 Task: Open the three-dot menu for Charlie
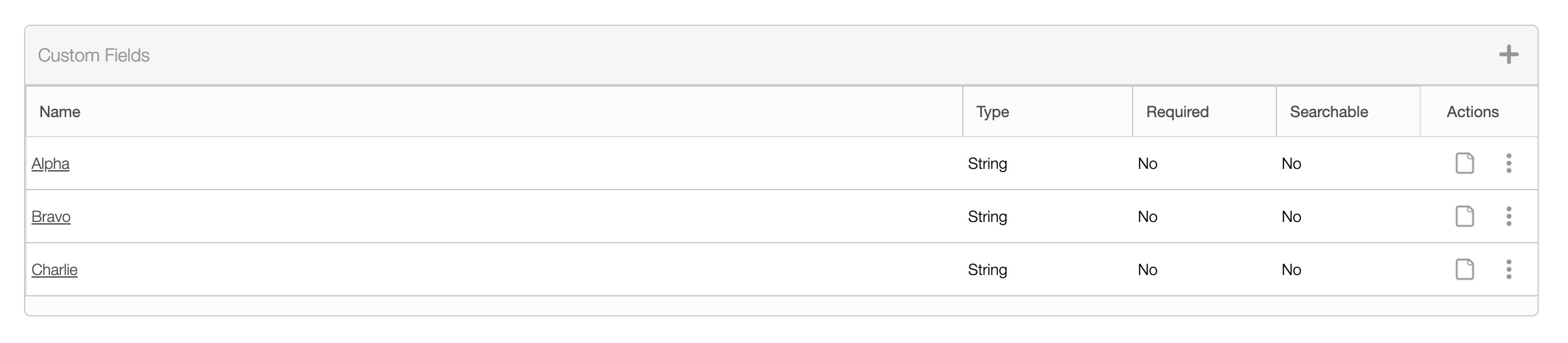(1508, 269)
